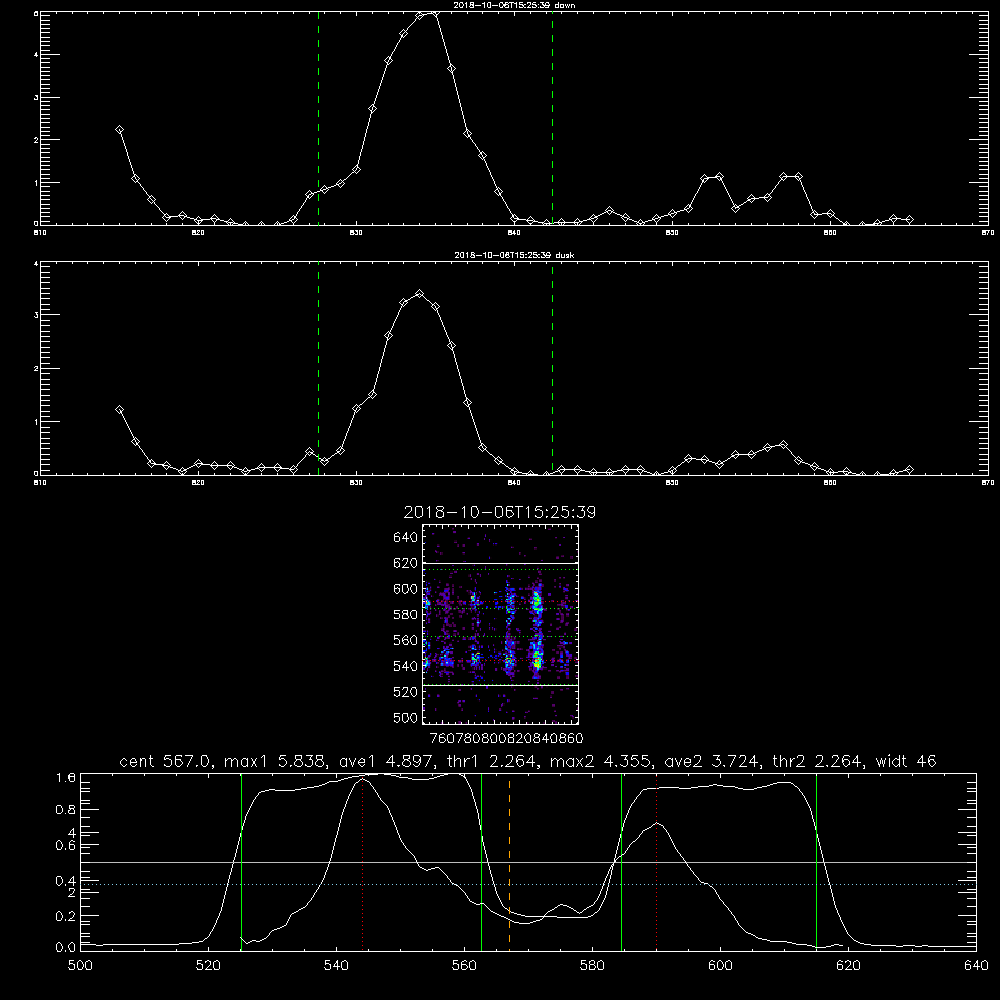Click the solid green line near 615
This screenshot has width=1000, height=1000.
[816, 861]
